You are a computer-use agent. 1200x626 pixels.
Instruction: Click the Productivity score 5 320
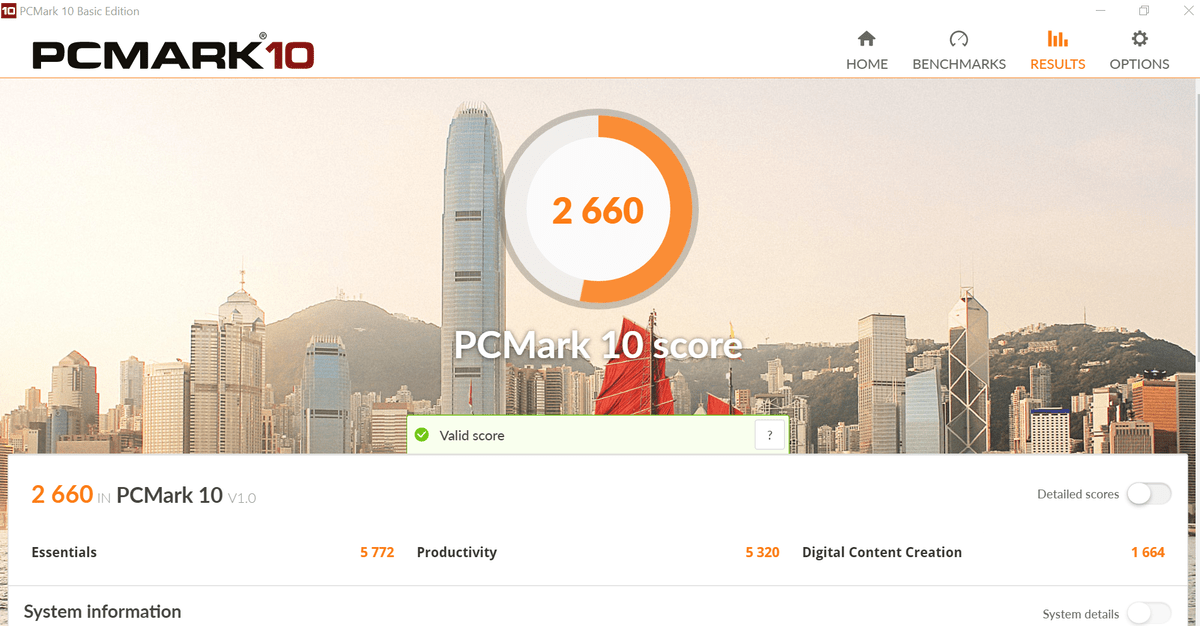[x=762, y=552]
